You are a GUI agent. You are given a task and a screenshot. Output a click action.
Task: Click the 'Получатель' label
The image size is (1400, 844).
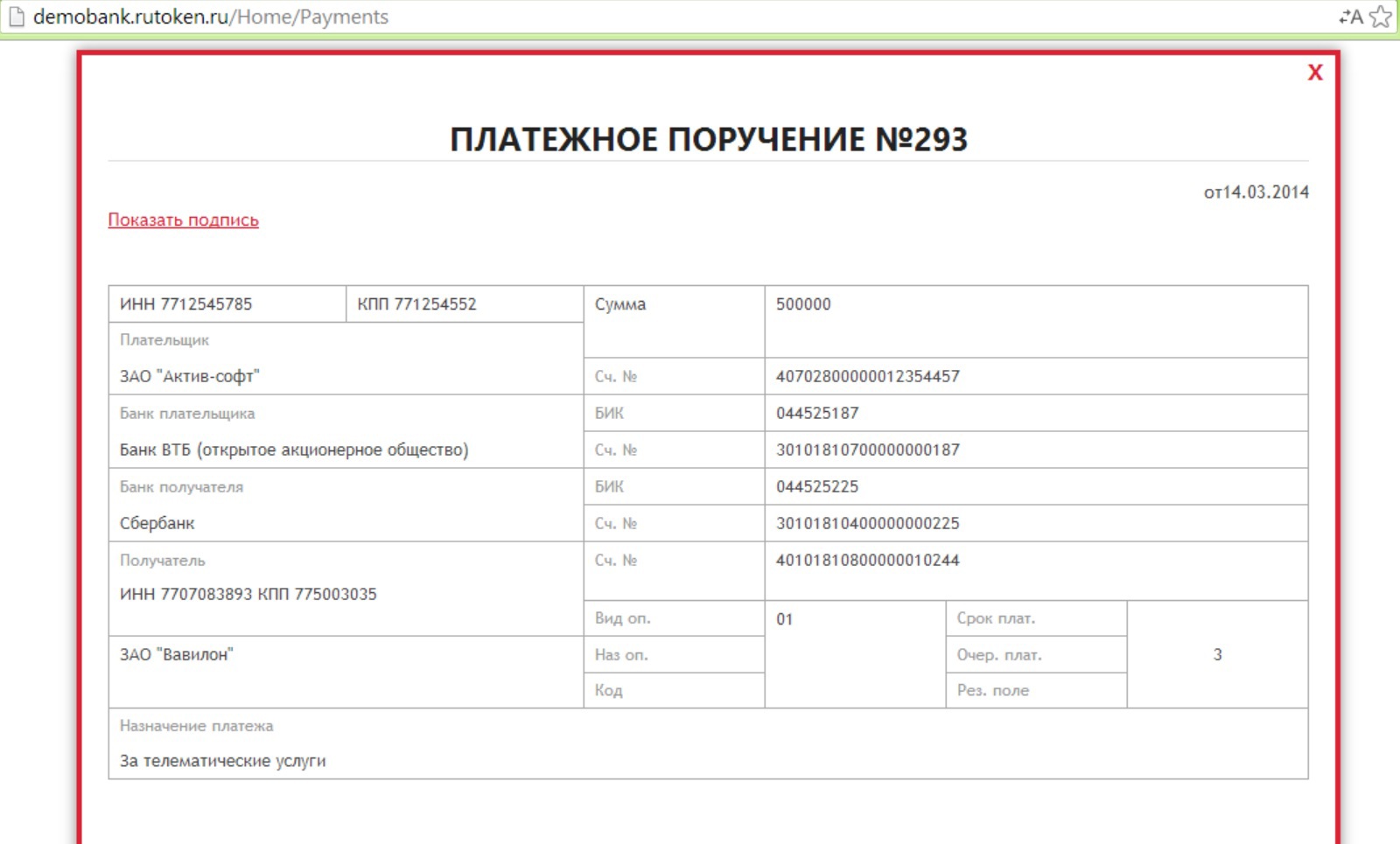163,561
